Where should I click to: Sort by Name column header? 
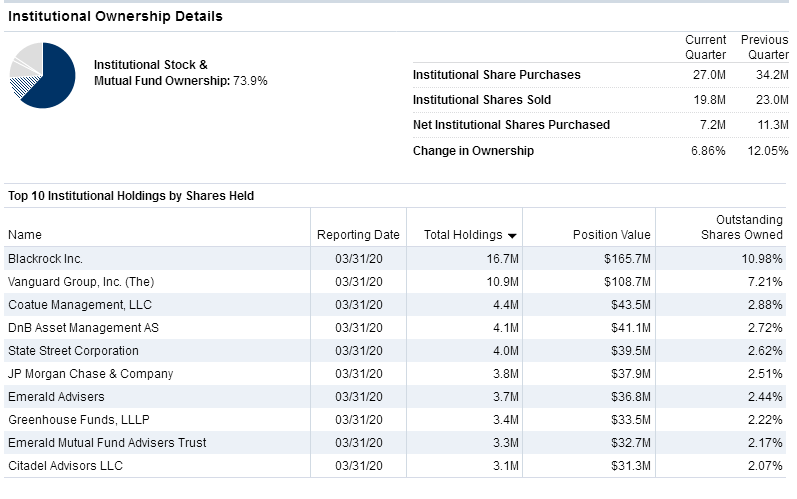pyautogui.click(x=25, y=235)
